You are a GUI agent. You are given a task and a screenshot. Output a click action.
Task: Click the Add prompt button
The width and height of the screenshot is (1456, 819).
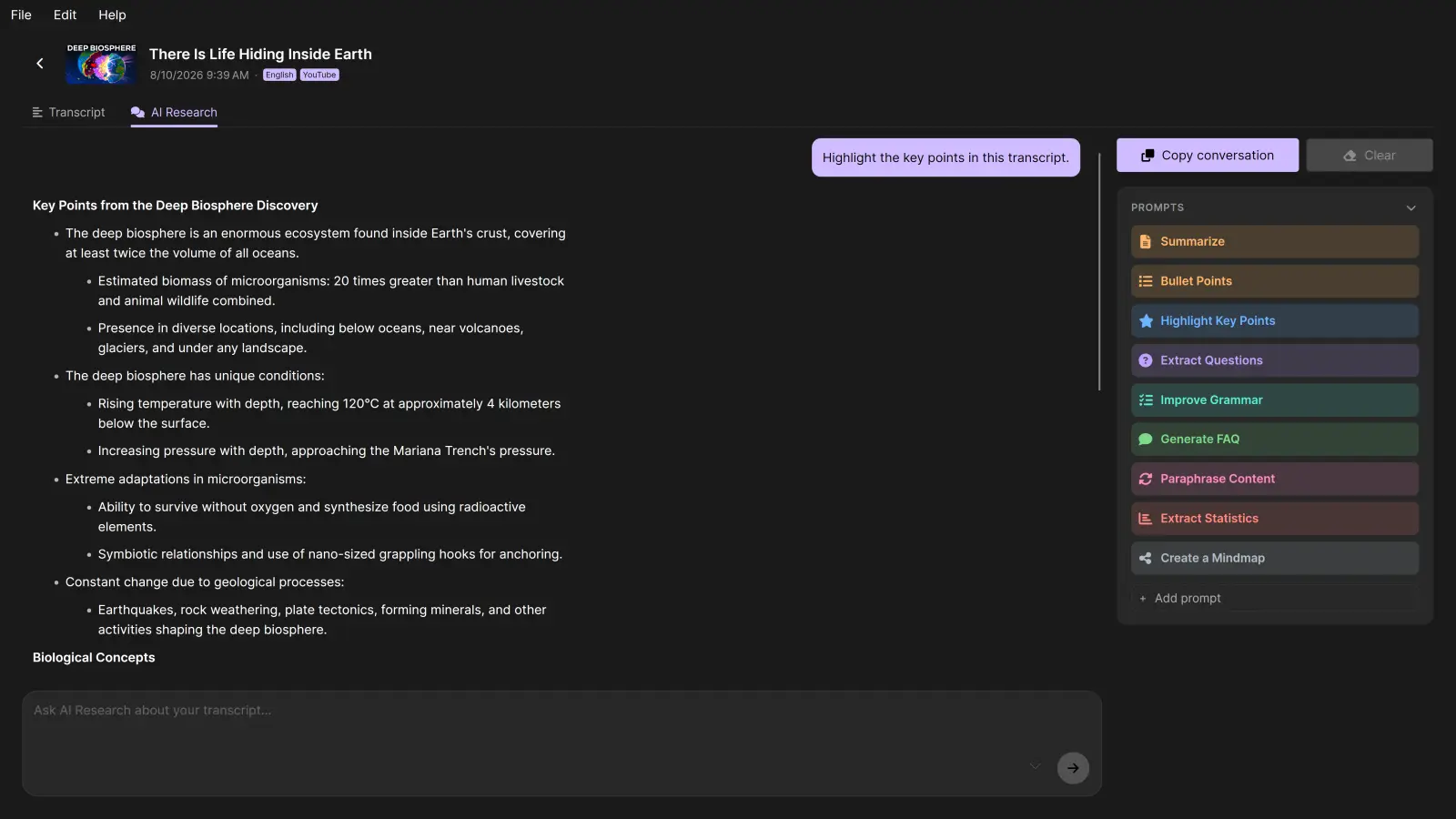[1274, 598]
